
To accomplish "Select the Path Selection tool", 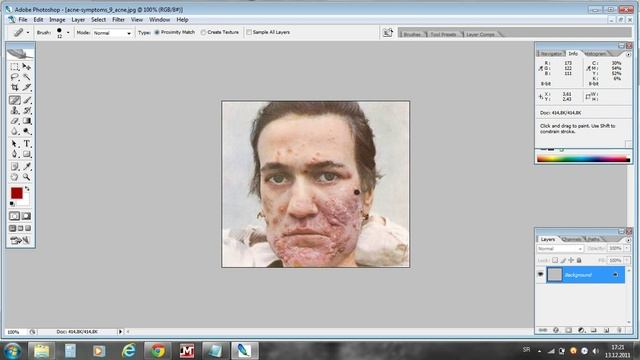I will coord(14,144).
